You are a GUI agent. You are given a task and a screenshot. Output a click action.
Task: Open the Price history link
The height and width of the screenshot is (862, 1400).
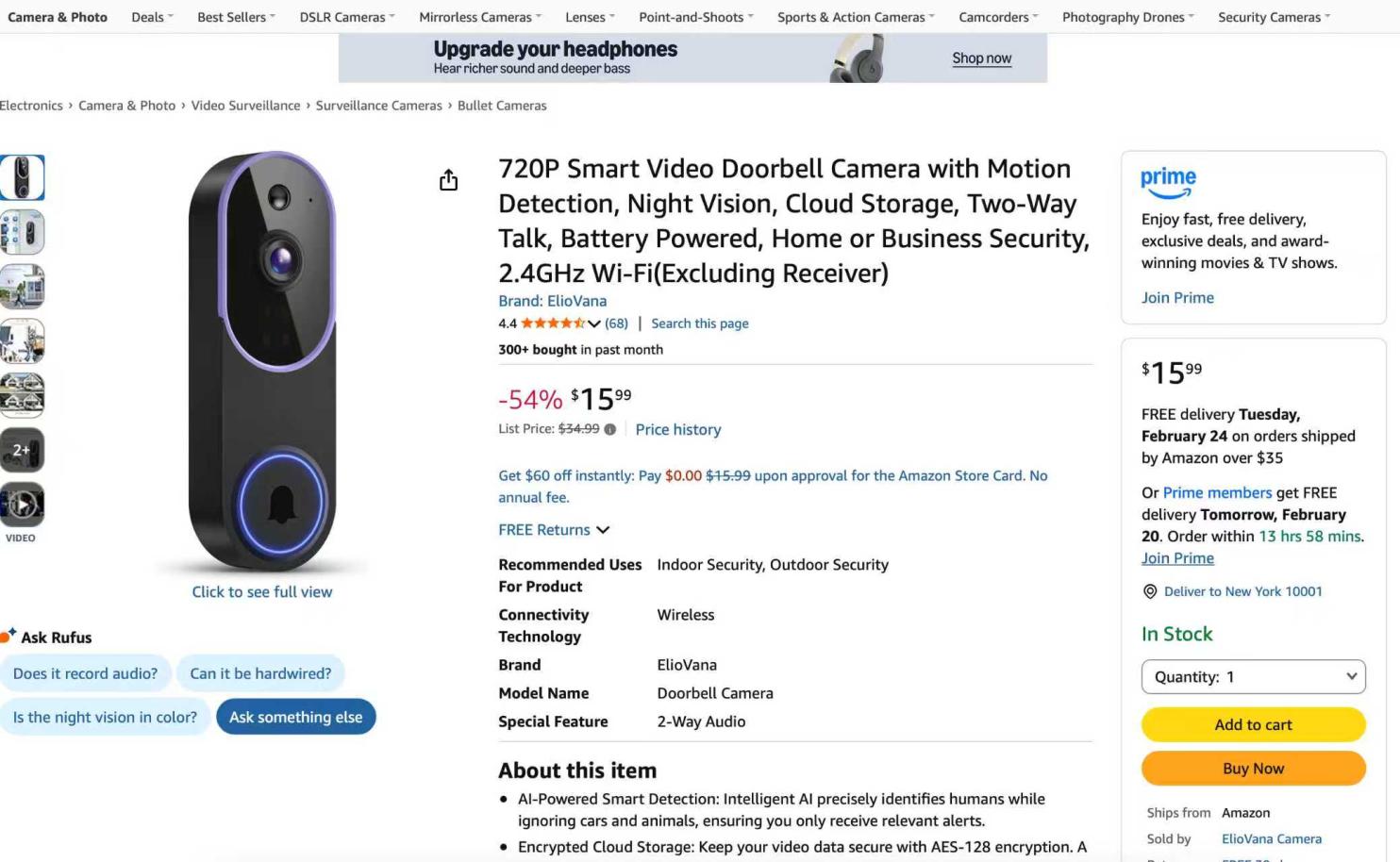(678, 429)
